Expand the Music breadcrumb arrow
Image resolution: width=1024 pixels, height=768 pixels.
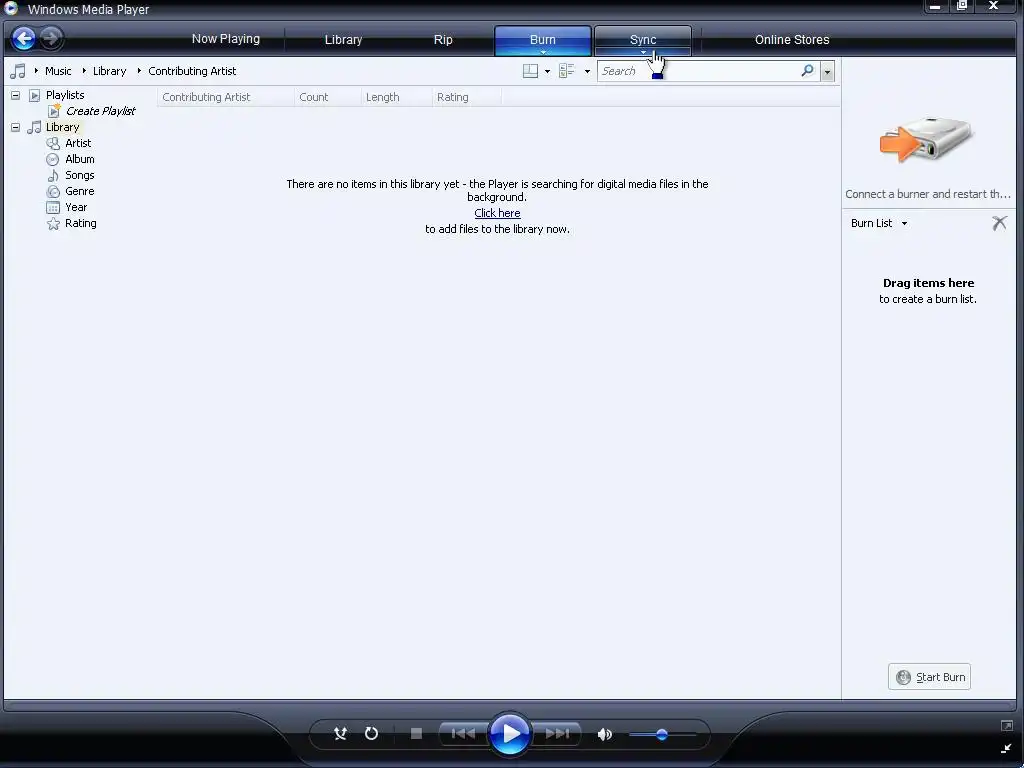click(36, 71)
